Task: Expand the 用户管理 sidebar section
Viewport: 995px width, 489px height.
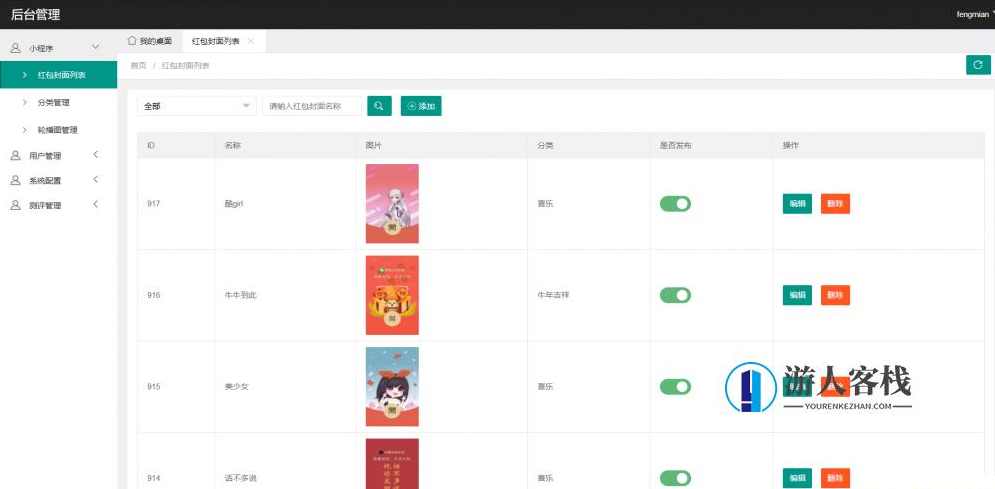Action: [95, 156]
